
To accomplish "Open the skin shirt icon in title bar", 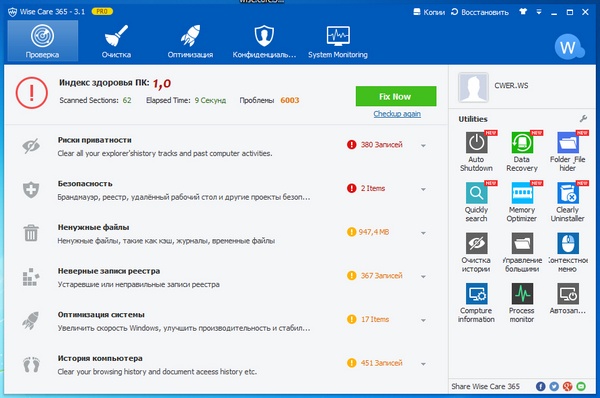I will click(x=523, y=11).
